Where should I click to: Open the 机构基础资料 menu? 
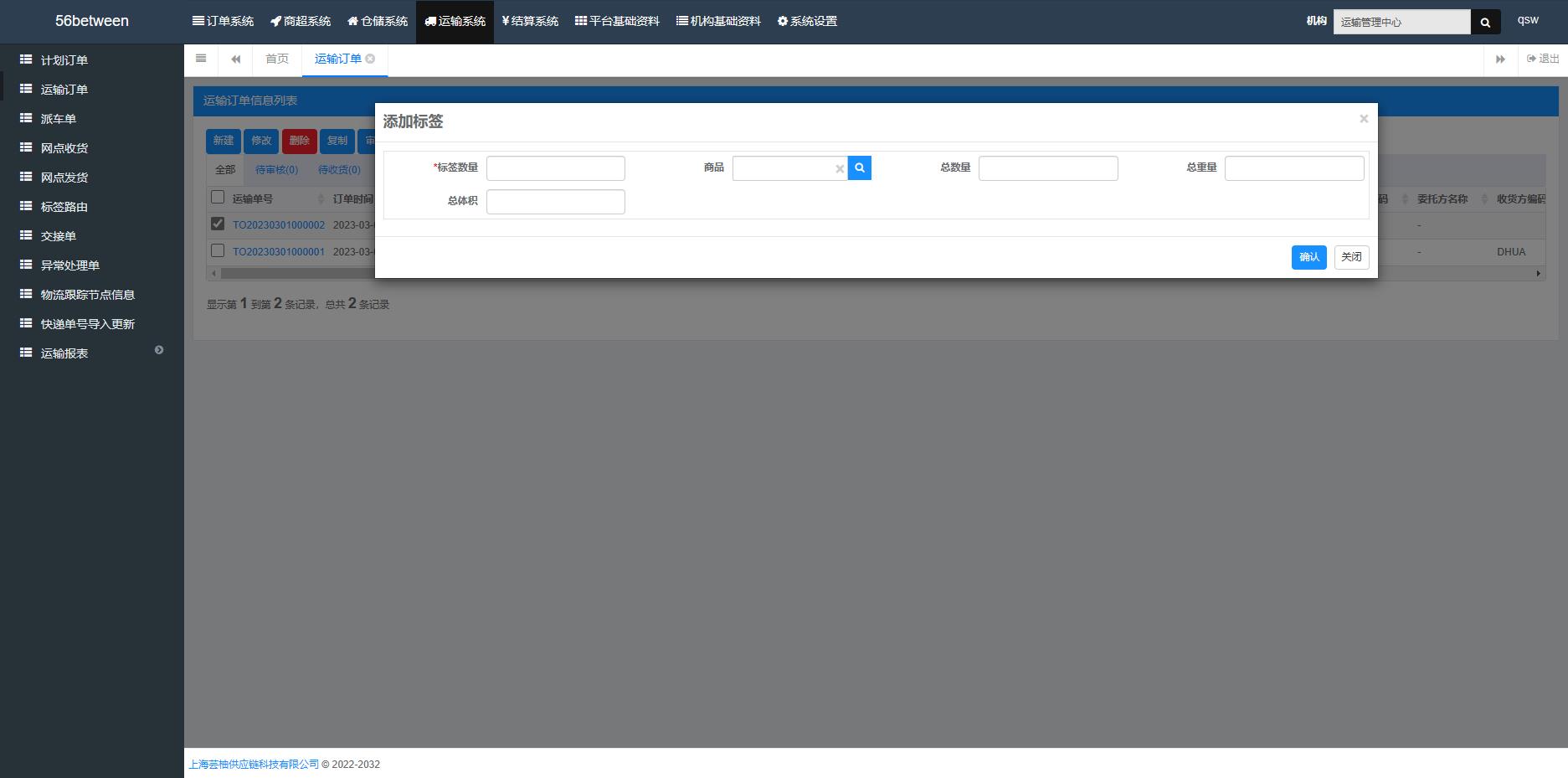coord(718,21)
